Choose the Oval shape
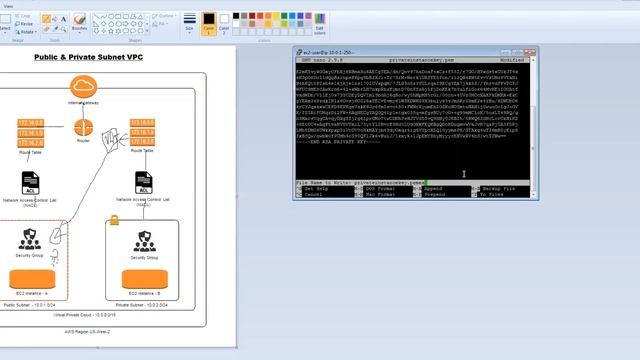Viewport: 640px width, 360px height. pos(111,16)
